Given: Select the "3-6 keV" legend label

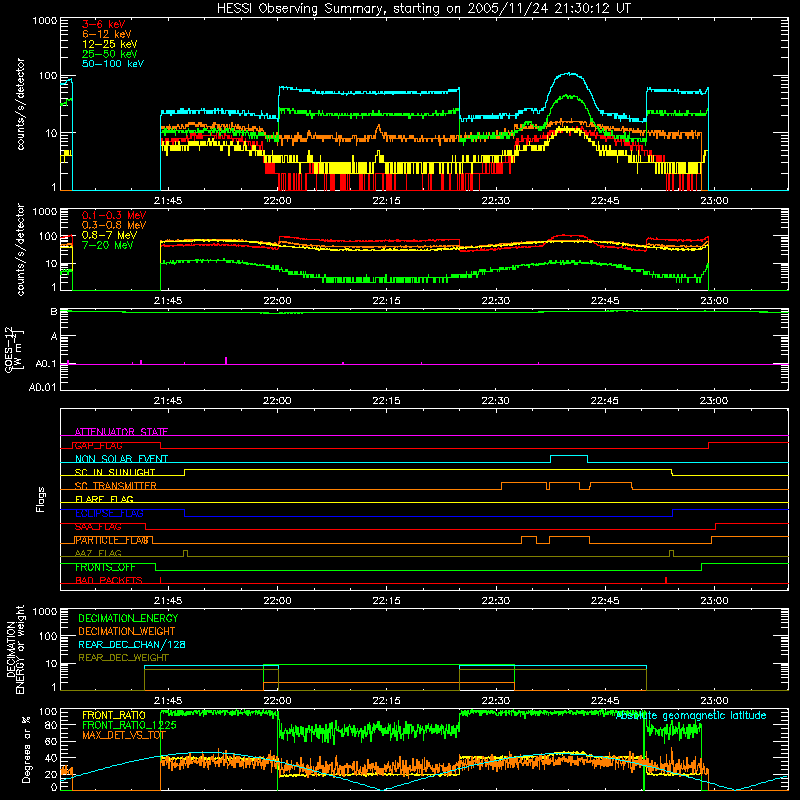Looking at the screenshot, I should [x=104, y=24].
